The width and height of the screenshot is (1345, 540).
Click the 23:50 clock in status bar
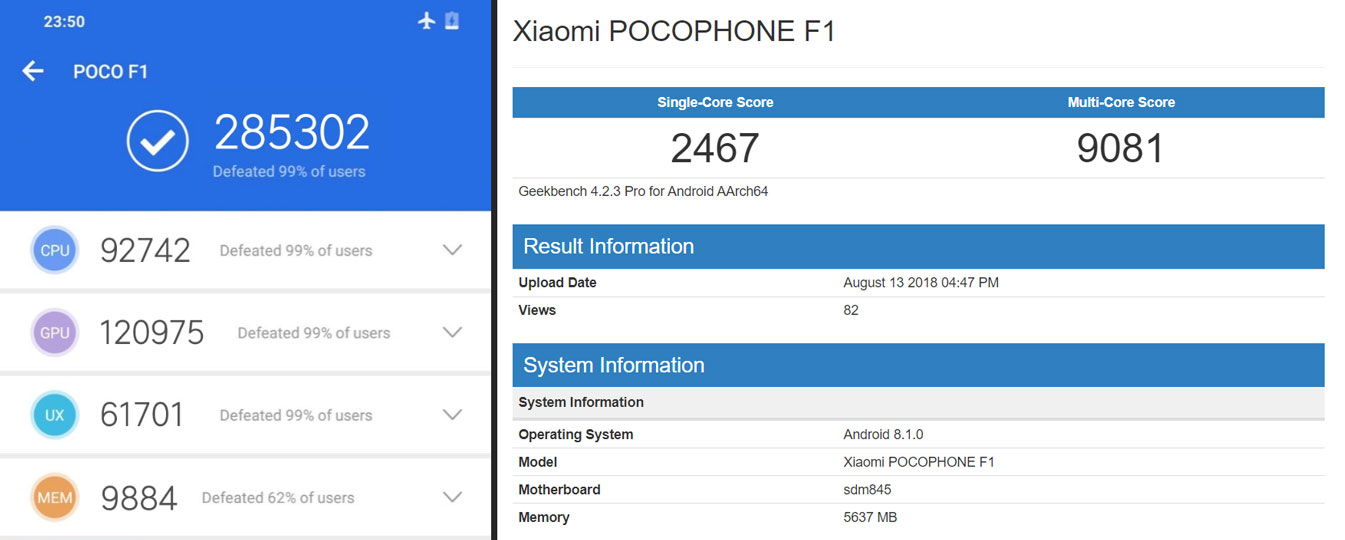click(x=64, y=21)
